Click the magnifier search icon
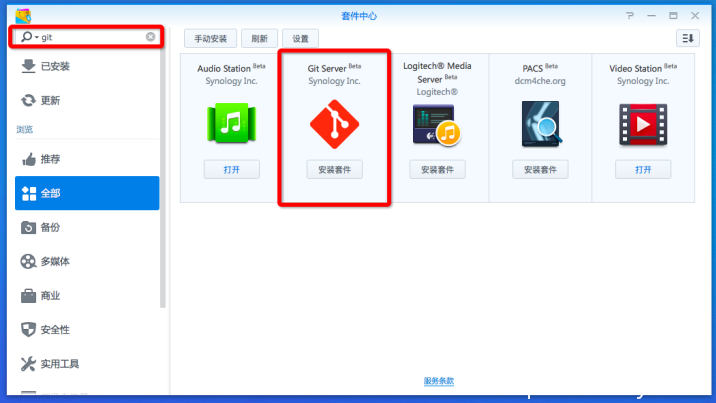 click(x=26, y=37)
